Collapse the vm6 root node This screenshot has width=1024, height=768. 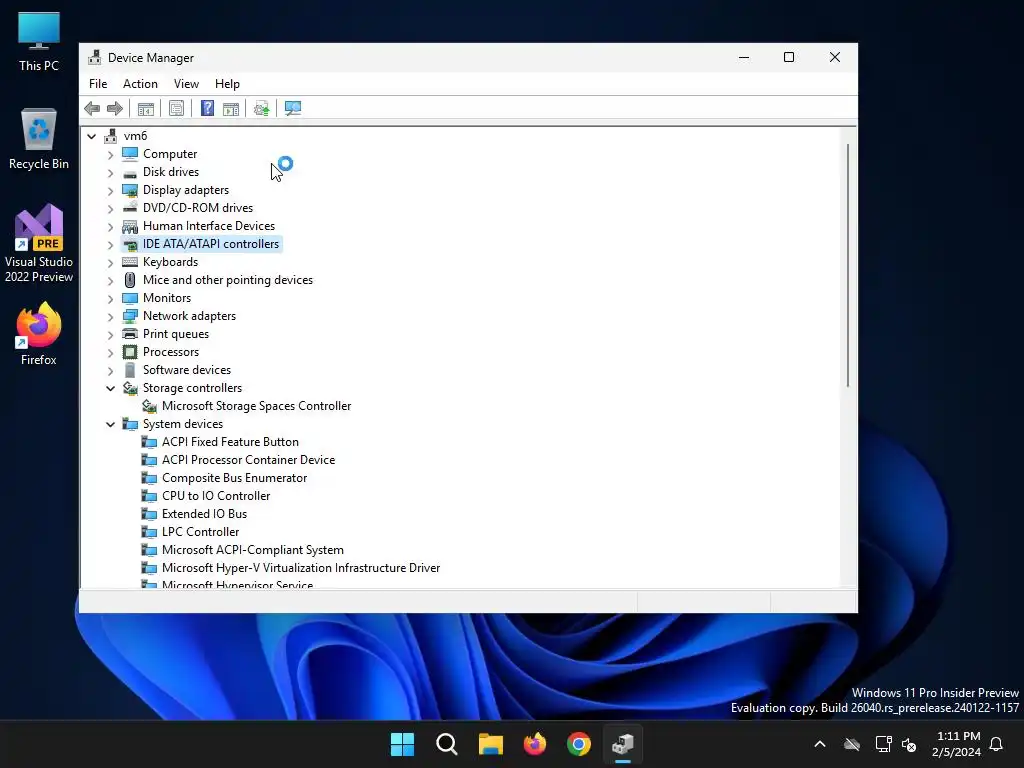click(x=91, y=136)
